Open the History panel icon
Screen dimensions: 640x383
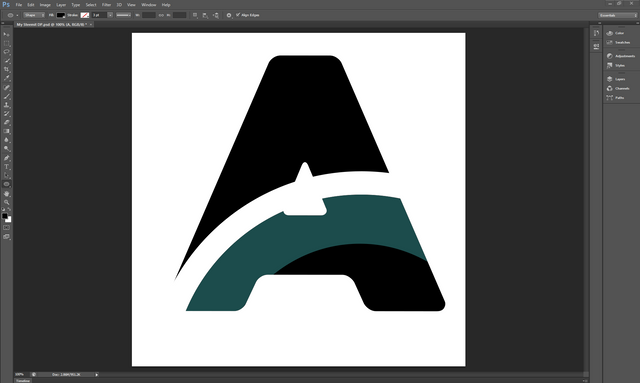click(x=596, y=33)
